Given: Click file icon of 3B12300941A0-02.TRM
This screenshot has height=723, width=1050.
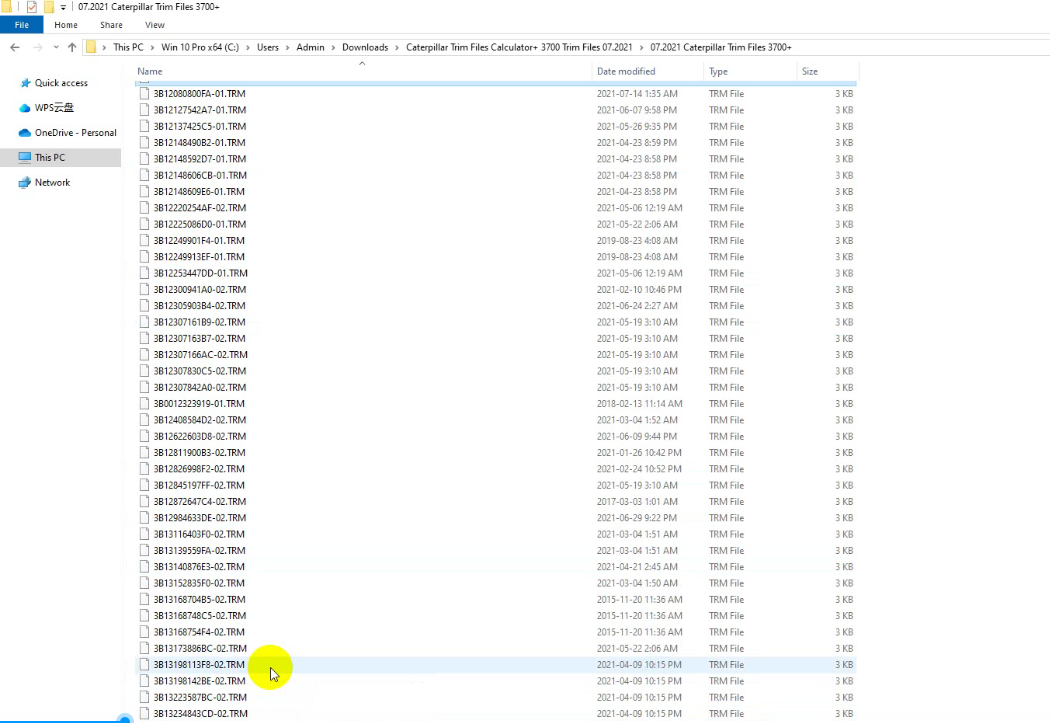Looking at the screenshot, I should tap(144, 290).
